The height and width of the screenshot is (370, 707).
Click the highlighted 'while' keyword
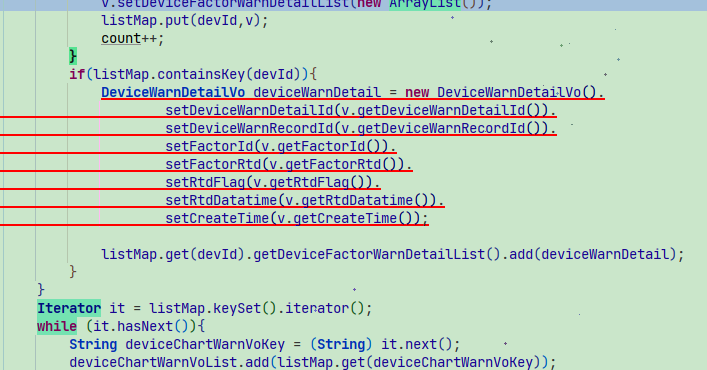[57, 326]
